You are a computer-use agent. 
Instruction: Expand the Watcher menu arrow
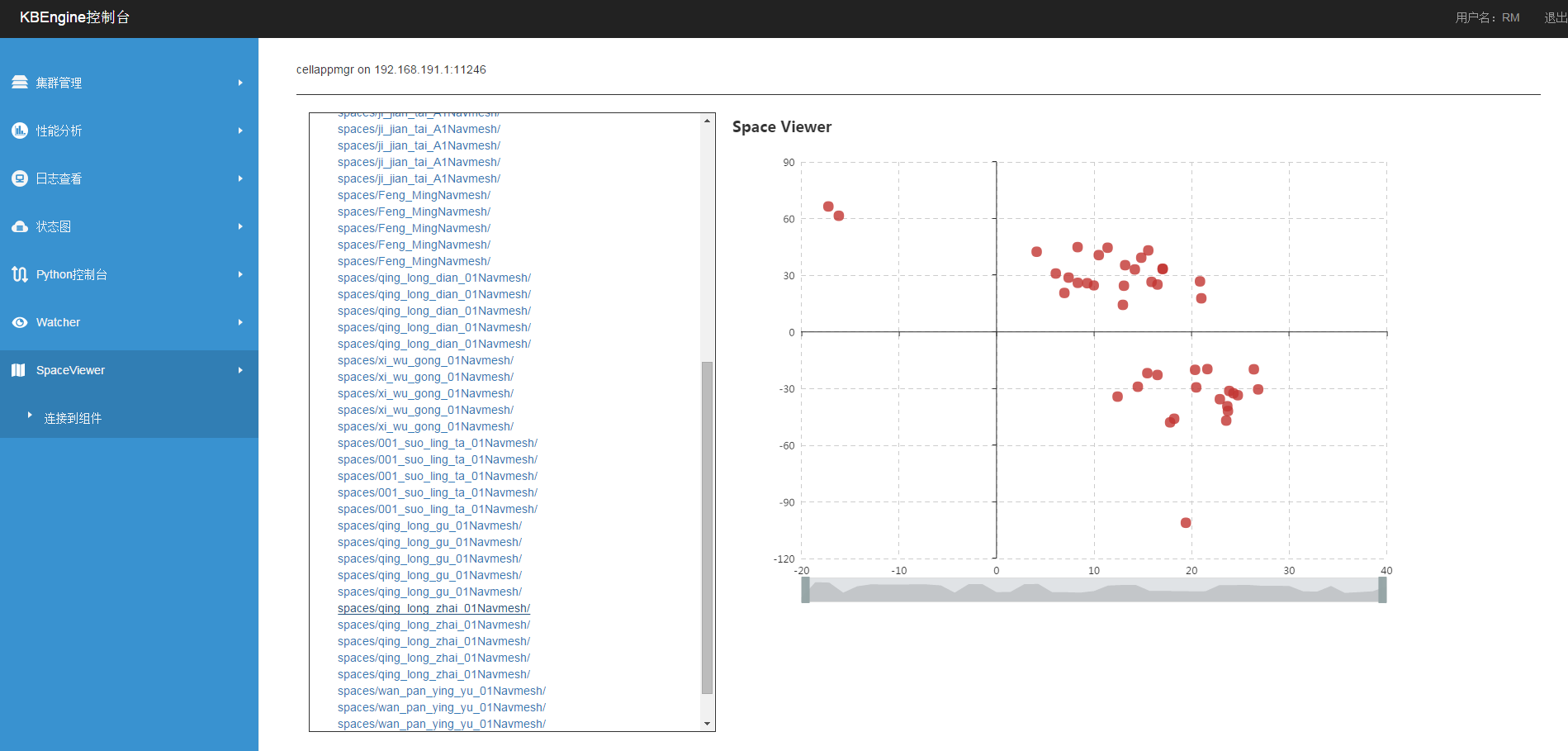(x=240, y=322)
